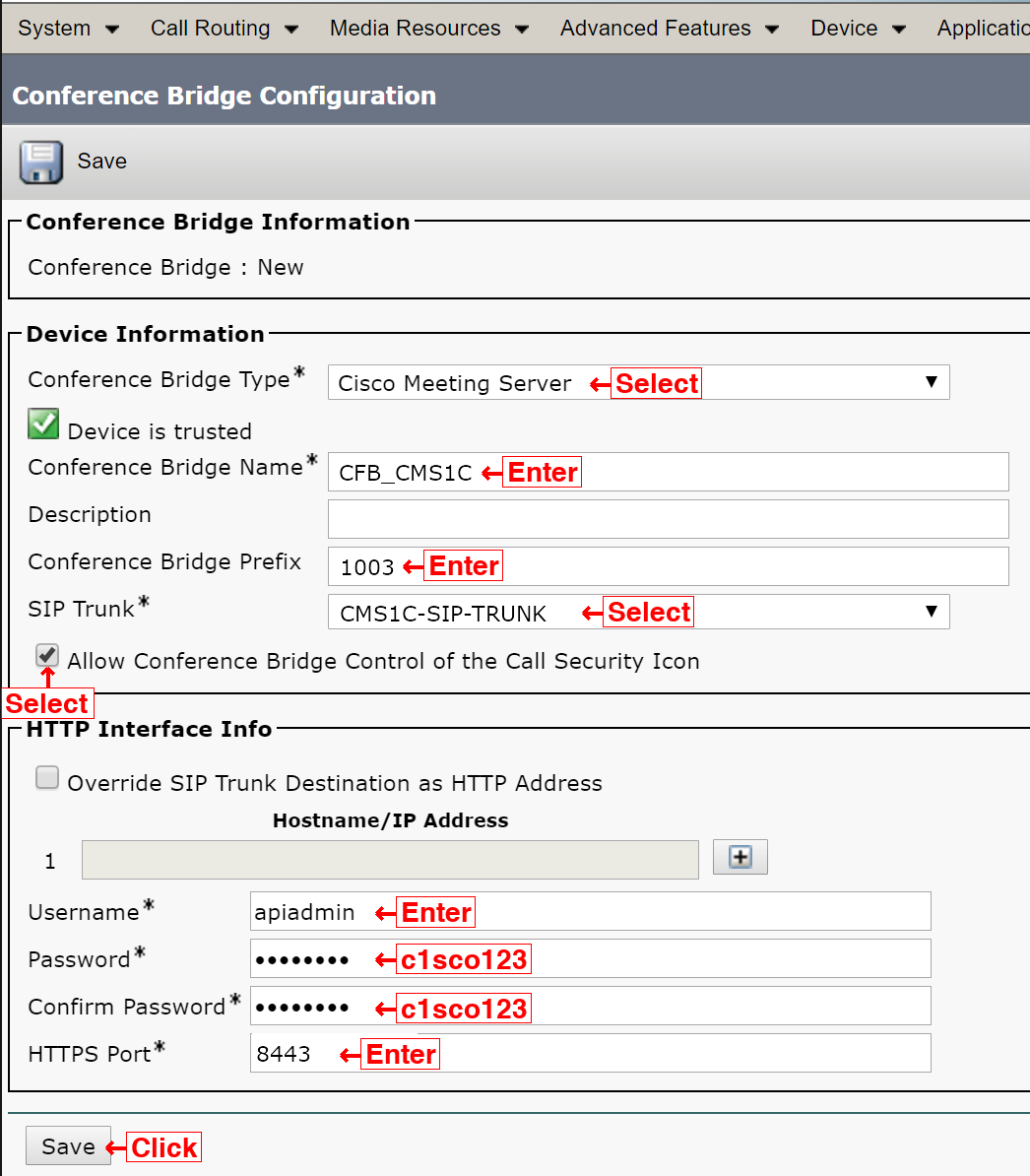
Task: Select the Conference Bridge Prefix field
Action: pyautogui.click(x=668, y=566)
